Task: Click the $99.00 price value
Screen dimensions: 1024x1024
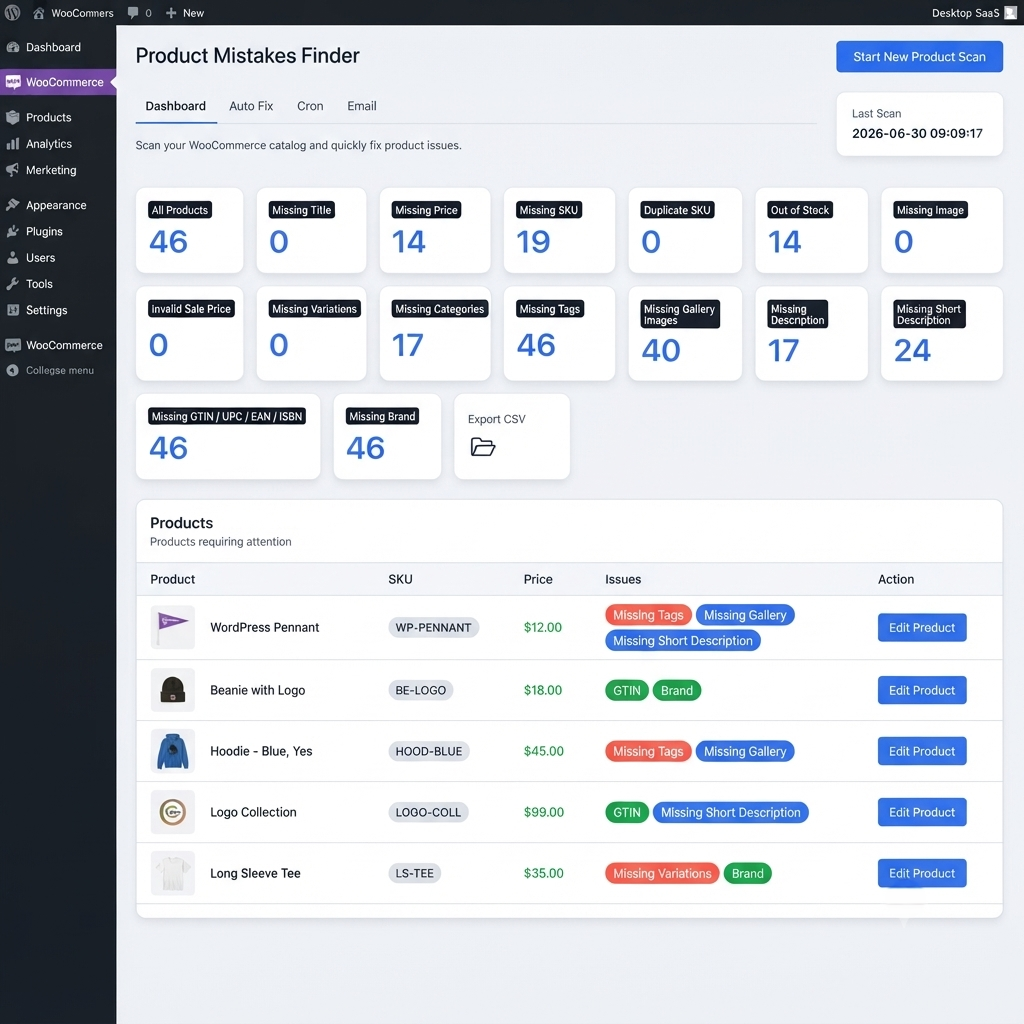Action: tap(543, 812)
